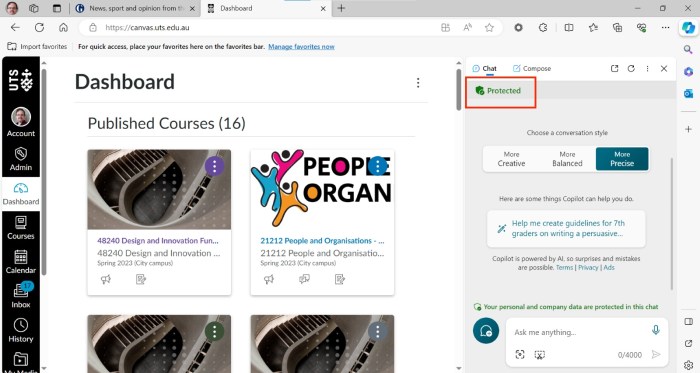Switch to Copilot Compose tab
Viewport: 700px width, 373px height.
[532, 68]
